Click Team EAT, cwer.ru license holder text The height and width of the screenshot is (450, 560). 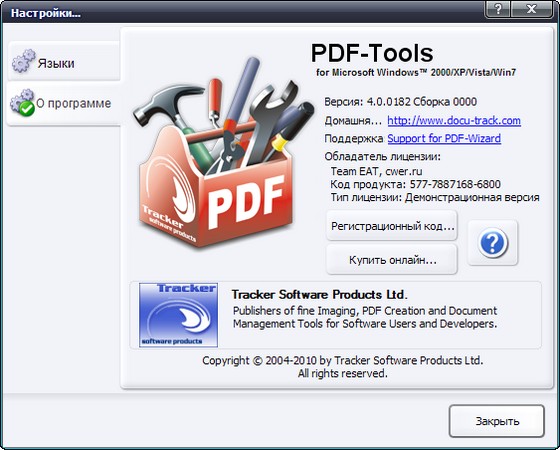pyautogui.click(x=376, y=171)
